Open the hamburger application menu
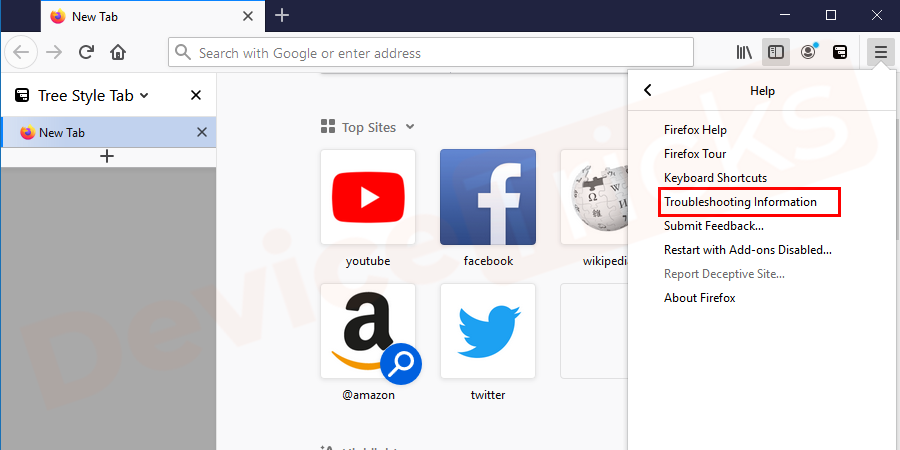Image resolution: width=900 pixels, height=450 pixels. (x=880, y=53)
